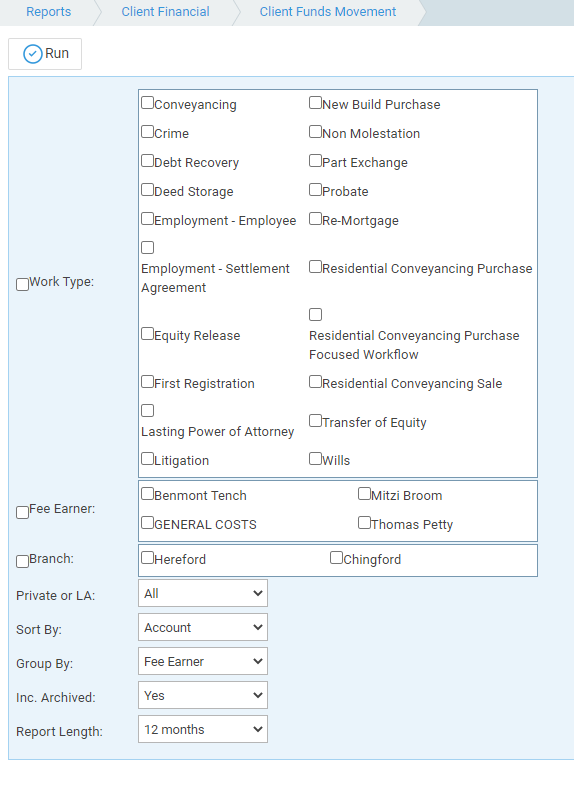Viewport: 574px width, 809px height.
Task: Click the Client Funds Movement breadcrumb
Action: point(327,12)
